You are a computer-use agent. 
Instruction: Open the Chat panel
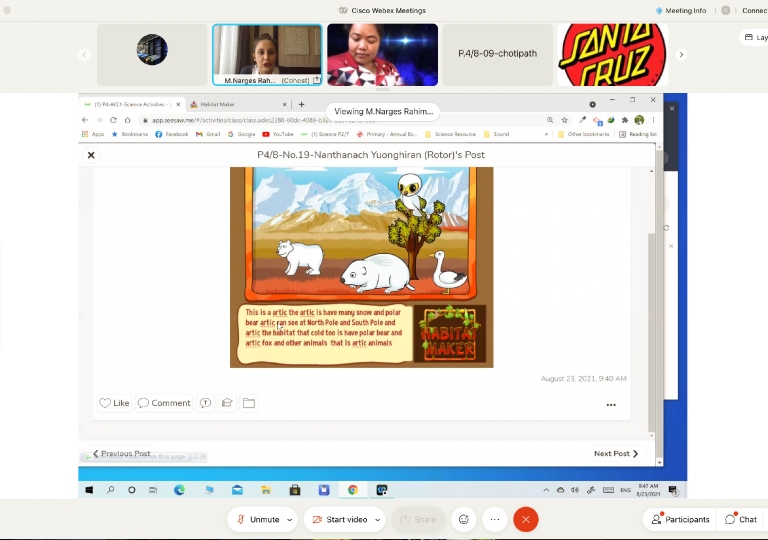click(x=741, y=519)
